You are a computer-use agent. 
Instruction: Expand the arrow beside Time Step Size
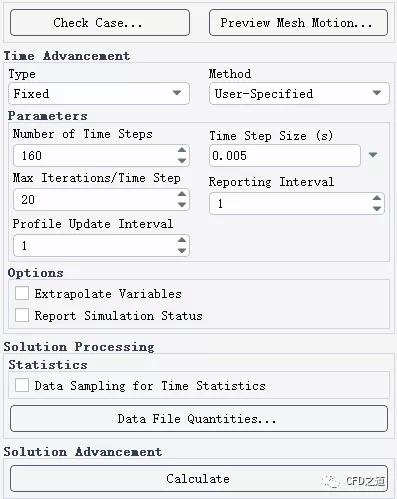373,155
